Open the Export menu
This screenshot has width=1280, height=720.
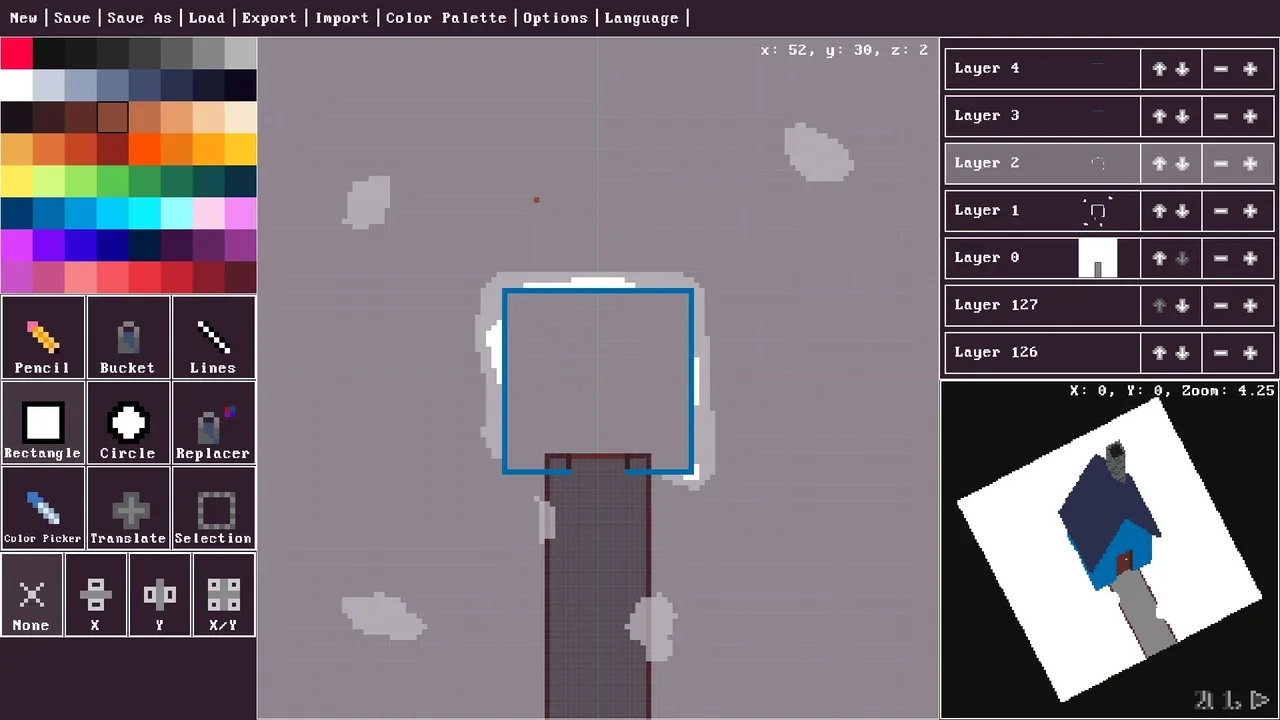coord(270,18)
